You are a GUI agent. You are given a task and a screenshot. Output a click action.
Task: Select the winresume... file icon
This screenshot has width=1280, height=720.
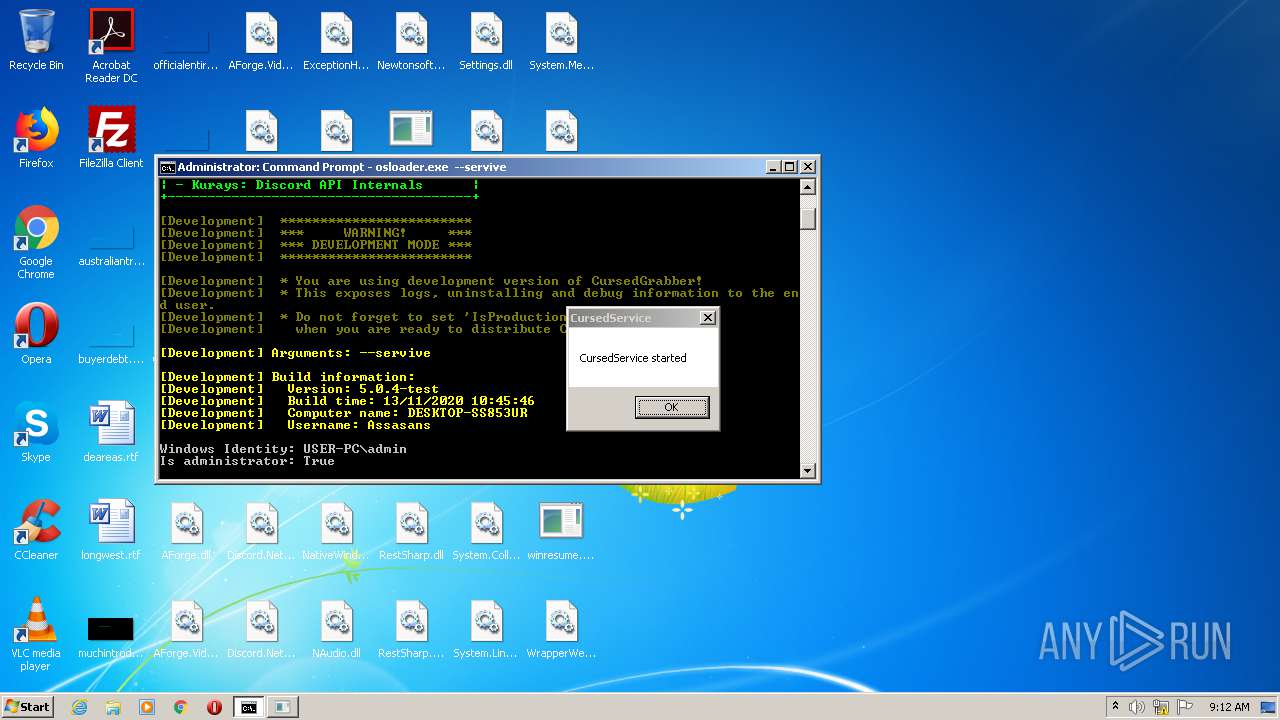561,530
